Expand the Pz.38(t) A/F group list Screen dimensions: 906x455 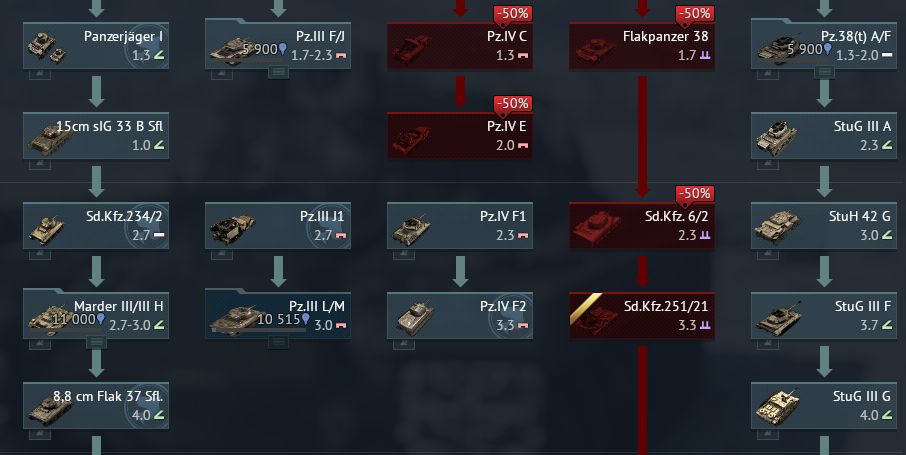coord(824,73)
